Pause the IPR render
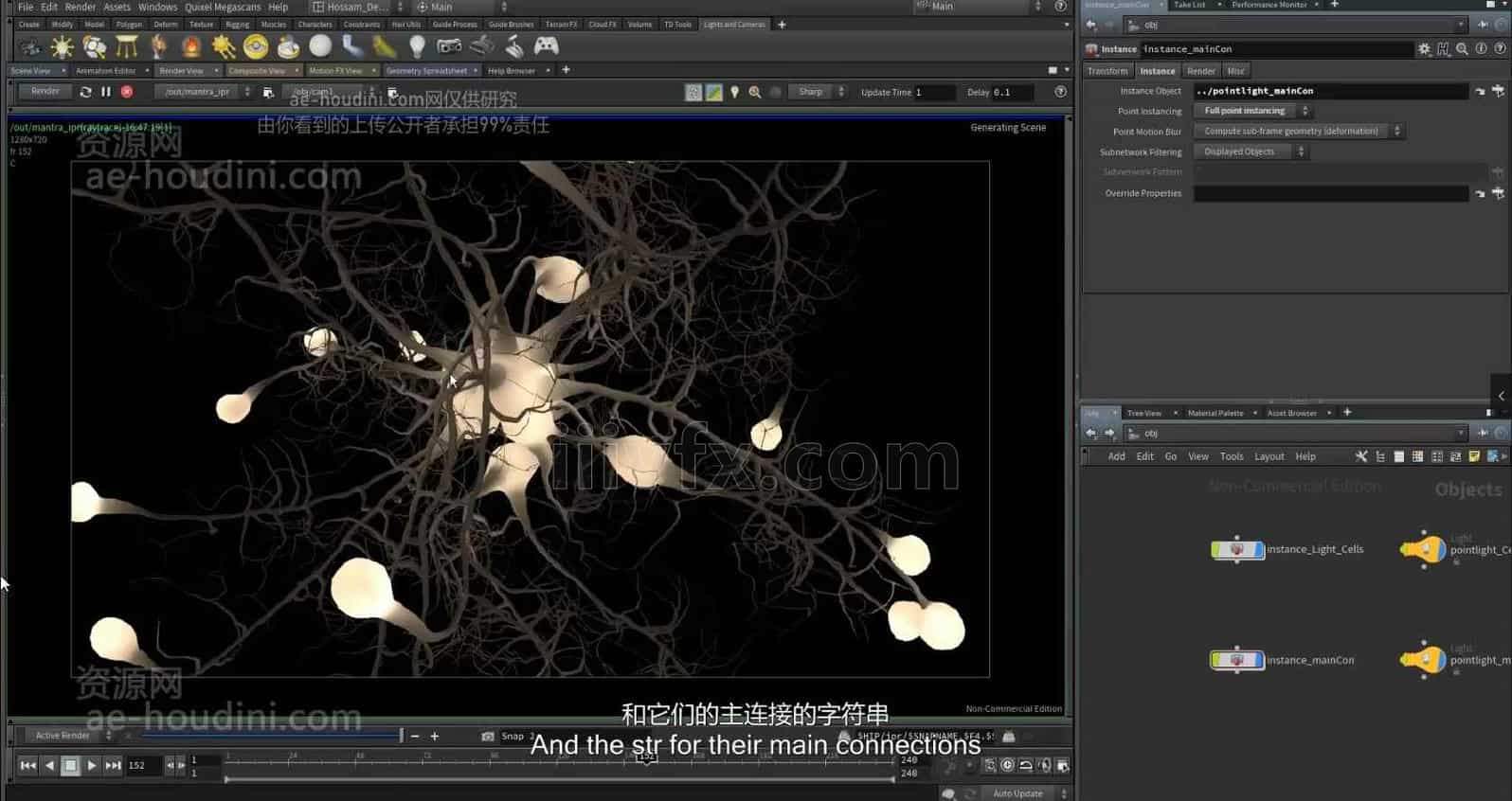Viewport: 1512px width, 801px height. coord(106,92)
